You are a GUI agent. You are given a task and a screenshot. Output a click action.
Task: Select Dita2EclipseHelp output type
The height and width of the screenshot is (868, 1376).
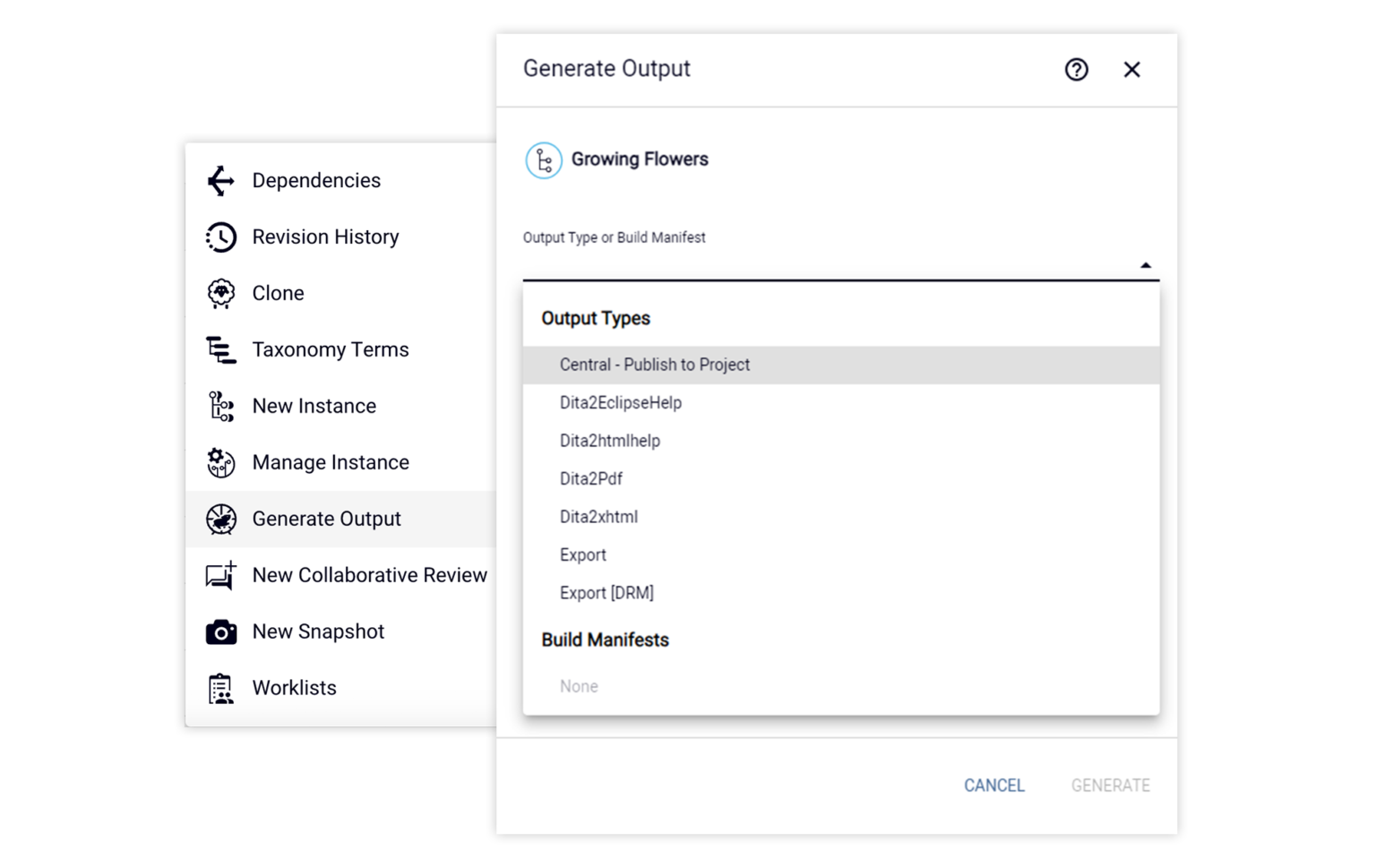click(x=840, y=403)
